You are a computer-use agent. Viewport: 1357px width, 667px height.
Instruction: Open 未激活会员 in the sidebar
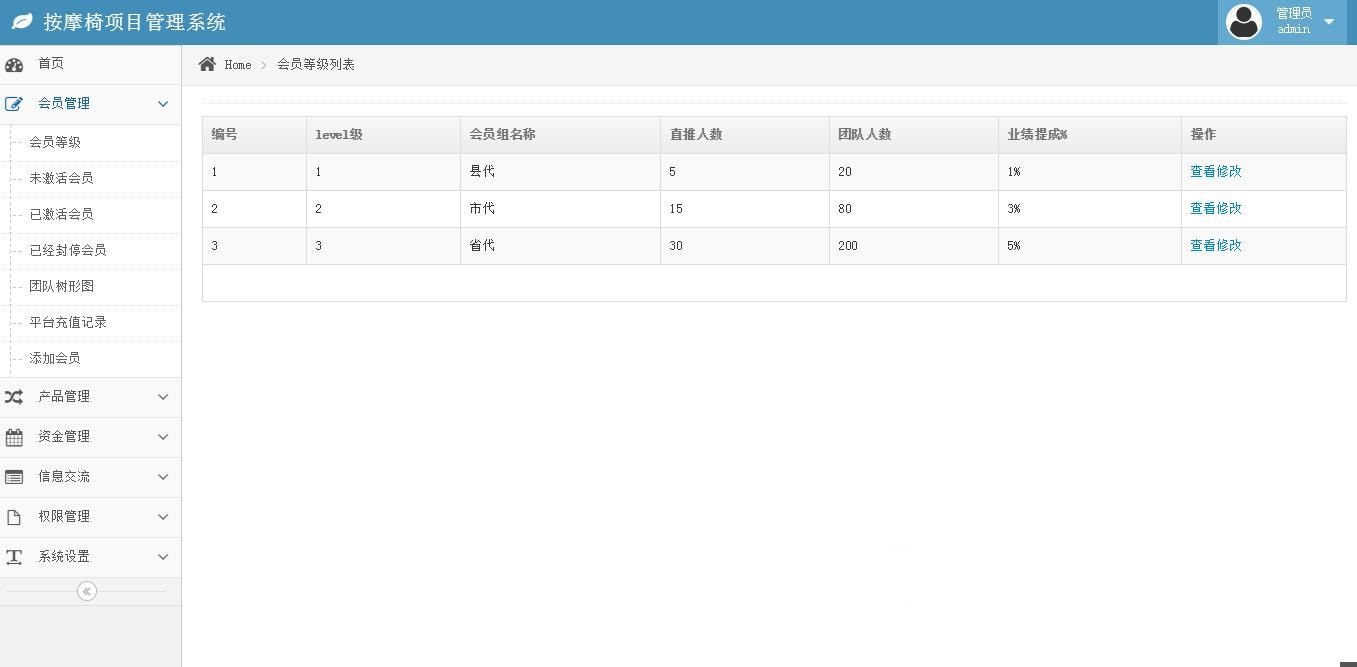click(61, 178)
